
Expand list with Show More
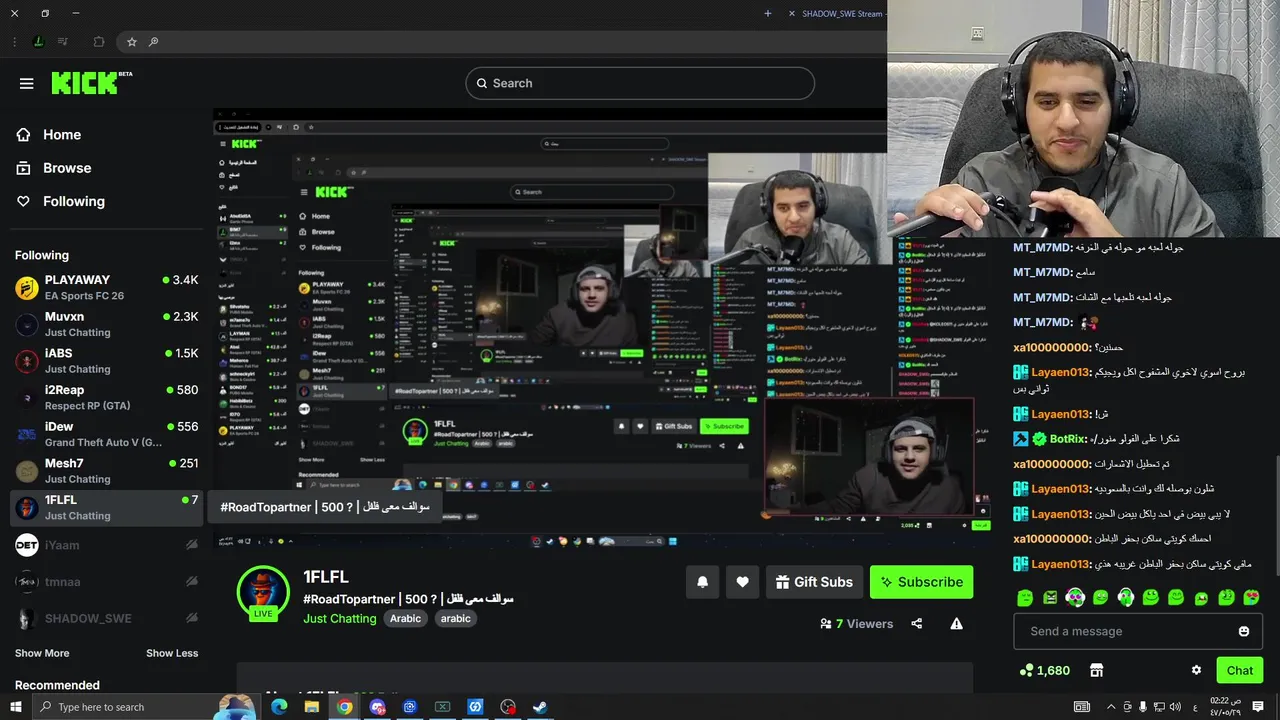coord(42,653)
